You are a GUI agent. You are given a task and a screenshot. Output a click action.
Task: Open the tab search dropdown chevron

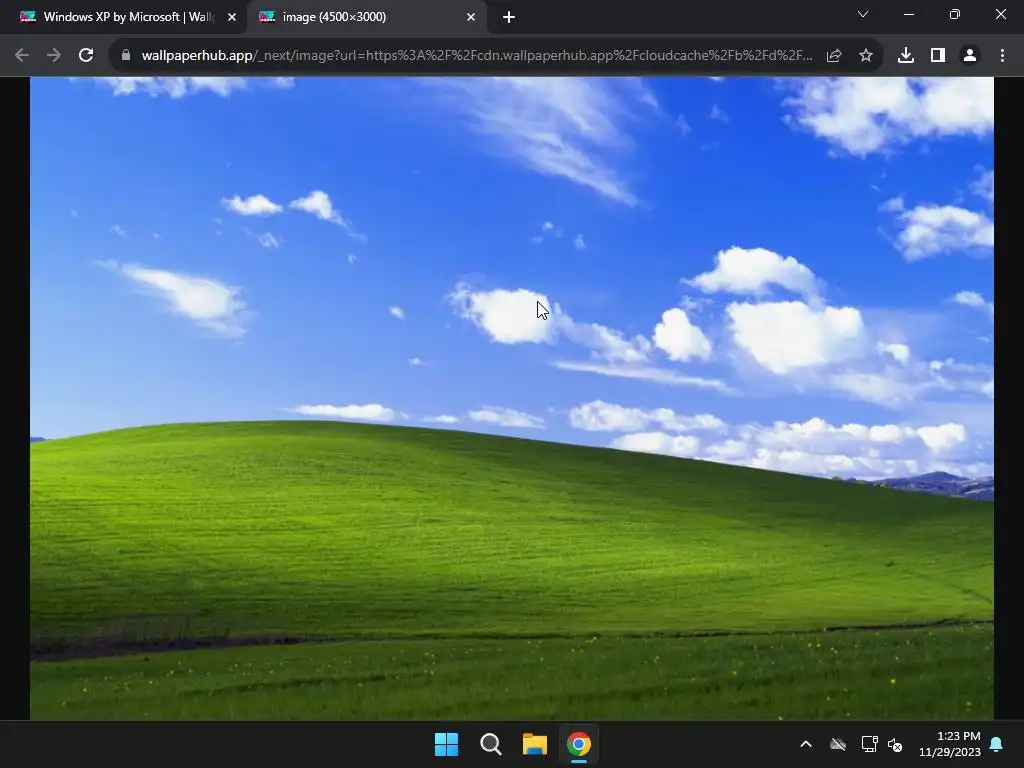pos(863,14)
